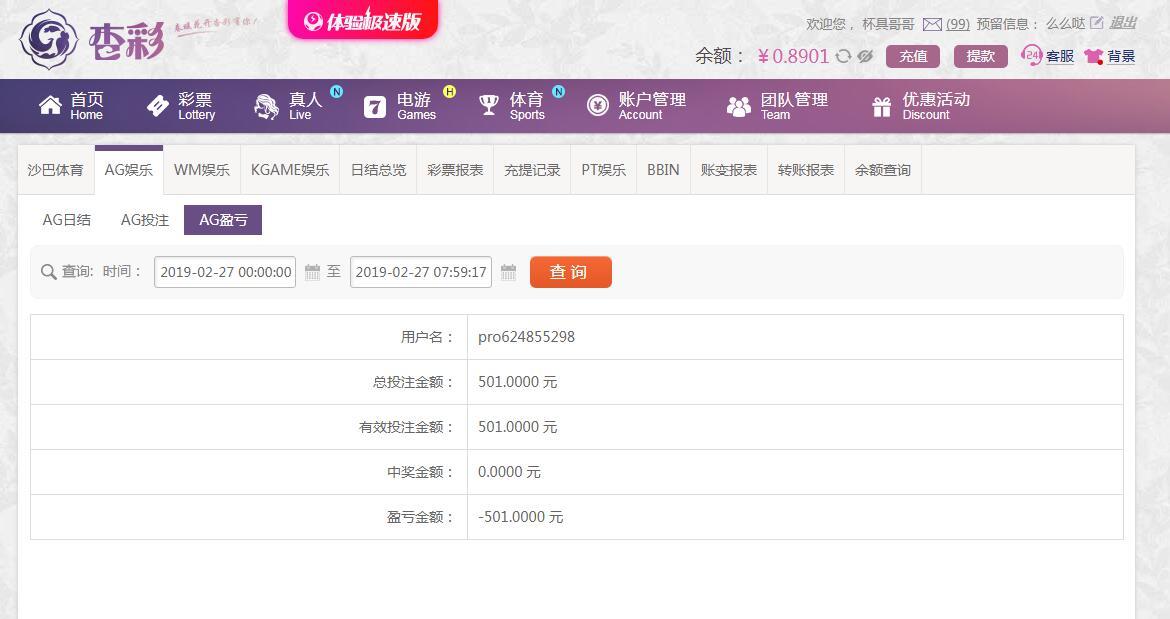
Task: Go to Home via house icon
Action: pos(50,105)
